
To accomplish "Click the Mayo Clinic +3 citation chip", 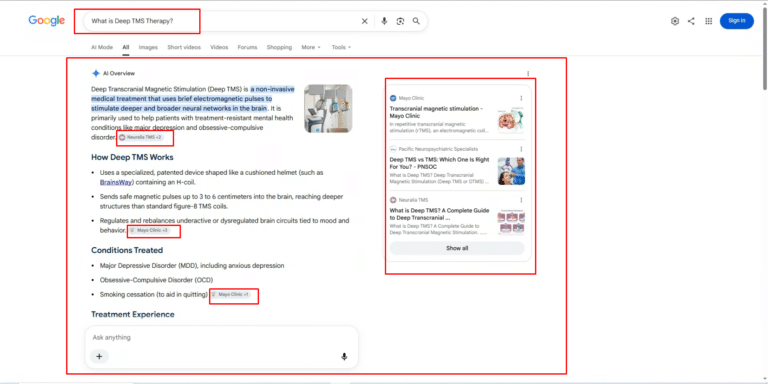I will click(149, 230).
